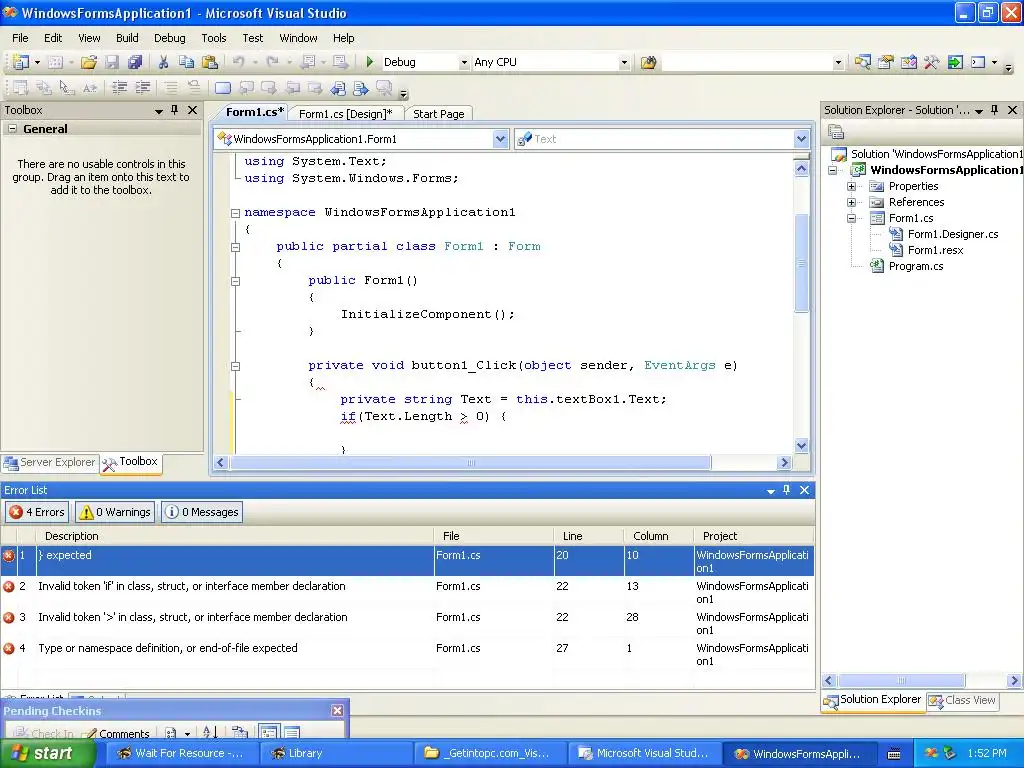Expand the References node in Solution Explorer
This screenshot has height=768, width=1024.
click(x=852, y=202)
